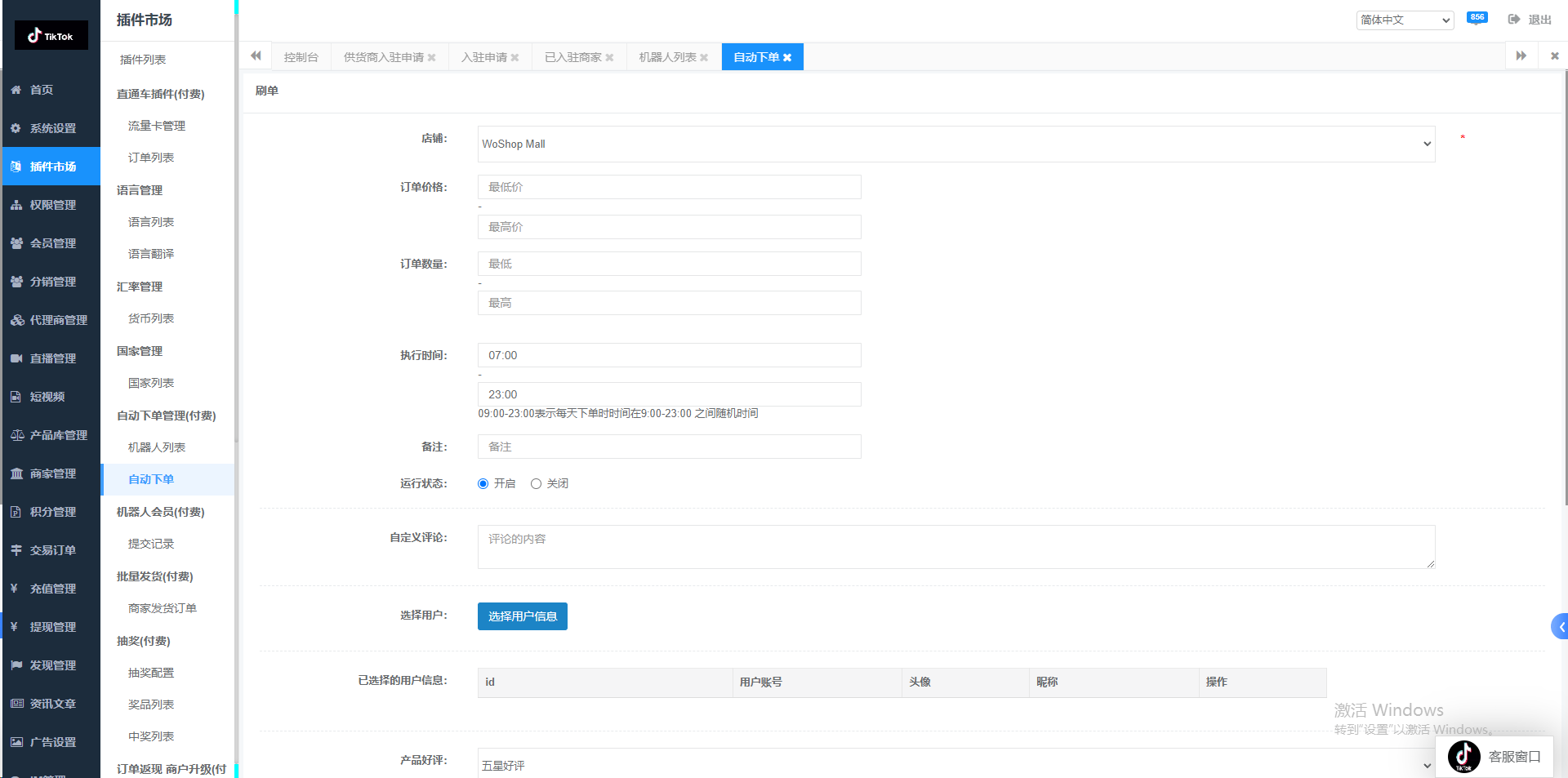Click the 直播管理 camera icon

[16, 358]
